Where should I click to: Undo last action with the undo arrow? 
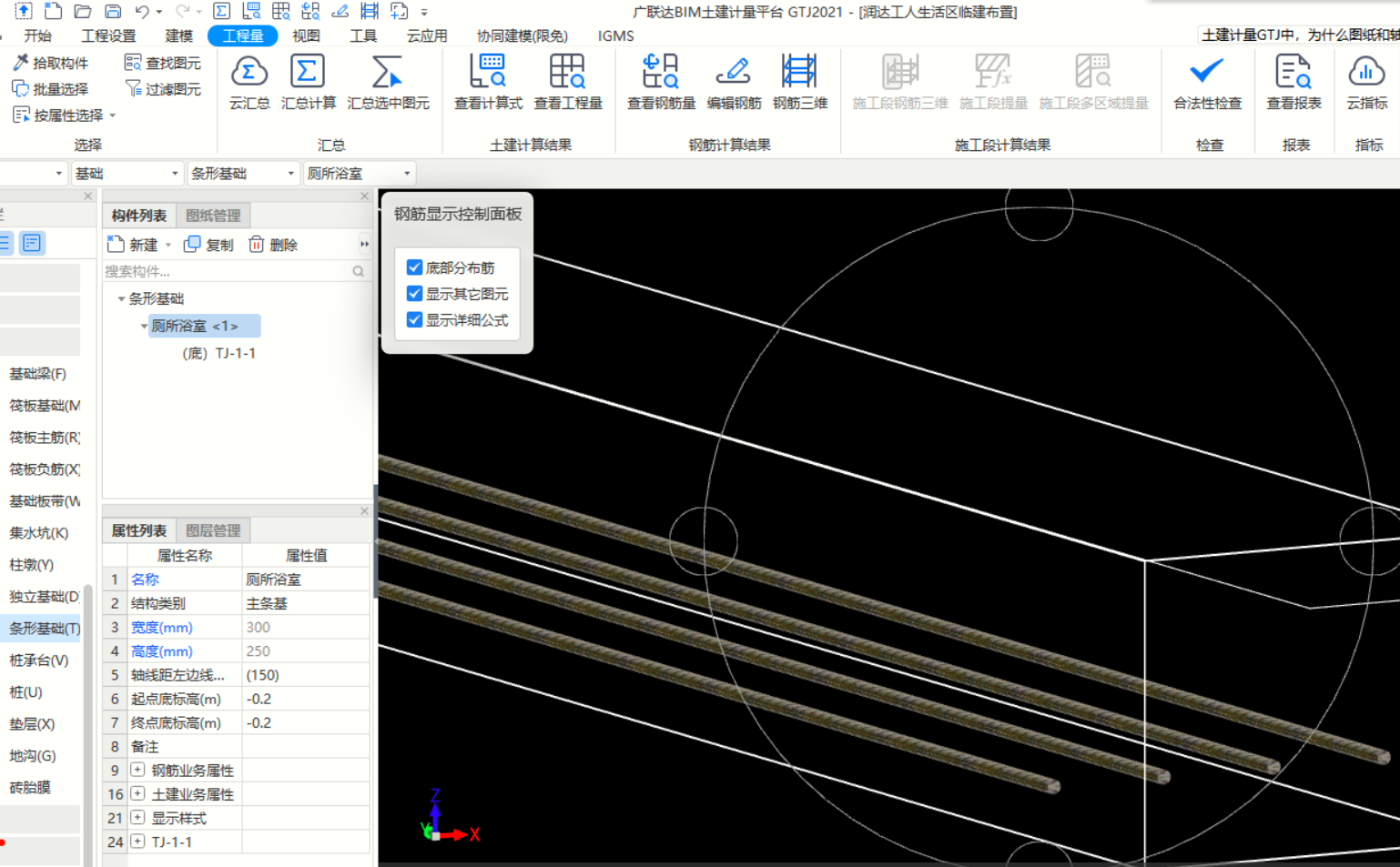point(142,11)
